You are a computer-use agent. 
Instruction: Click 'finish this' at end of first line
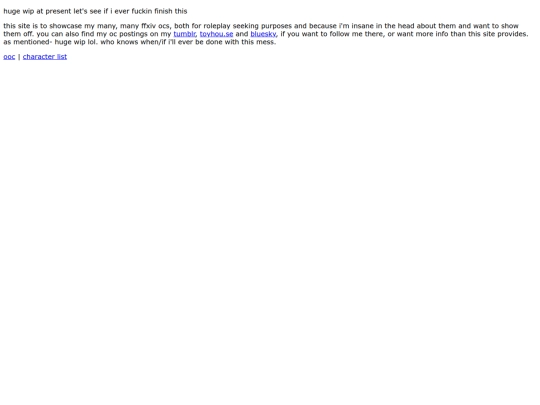[171, 11]
